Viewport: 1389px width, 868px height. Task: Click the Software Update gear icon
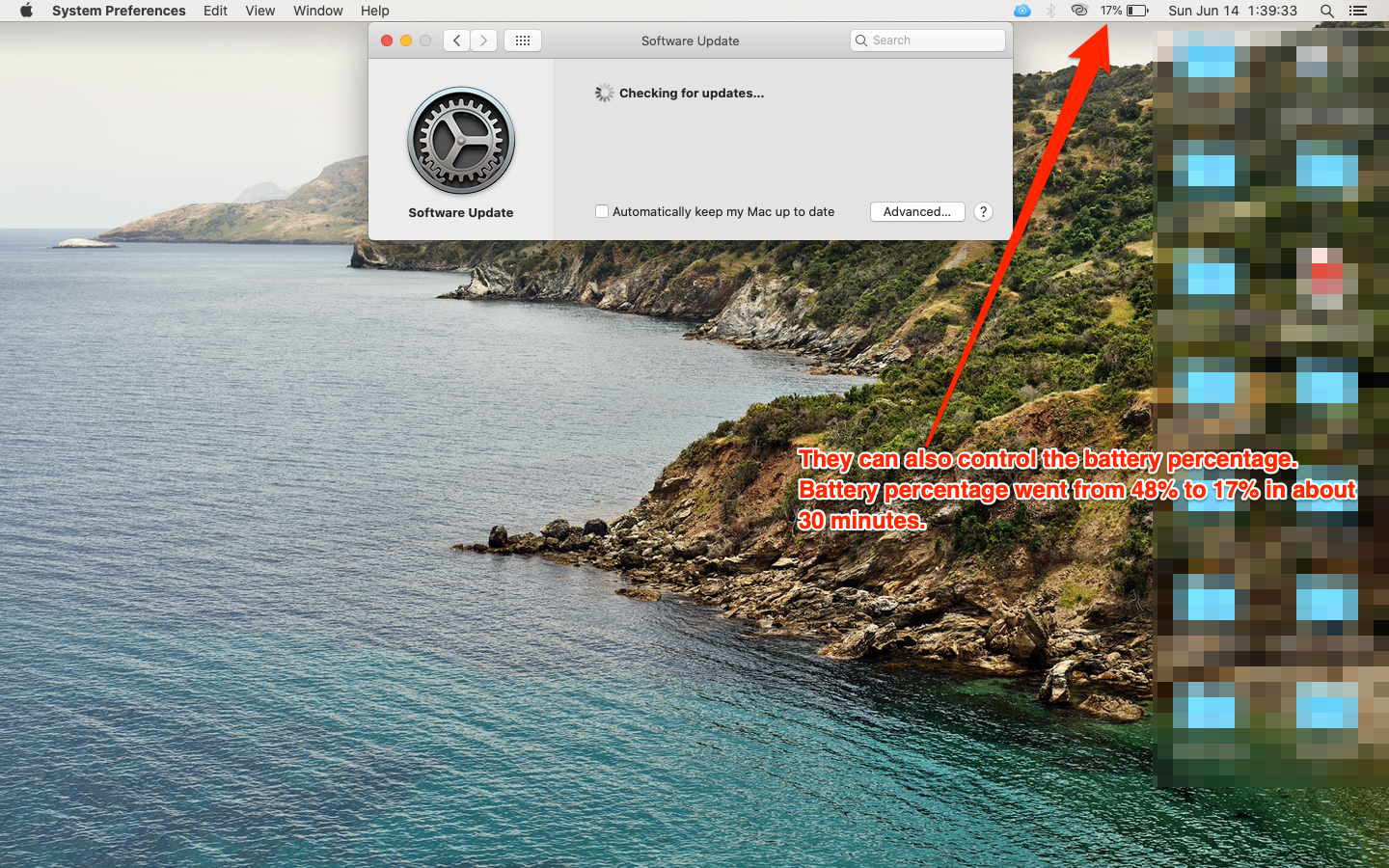(461, 141)
